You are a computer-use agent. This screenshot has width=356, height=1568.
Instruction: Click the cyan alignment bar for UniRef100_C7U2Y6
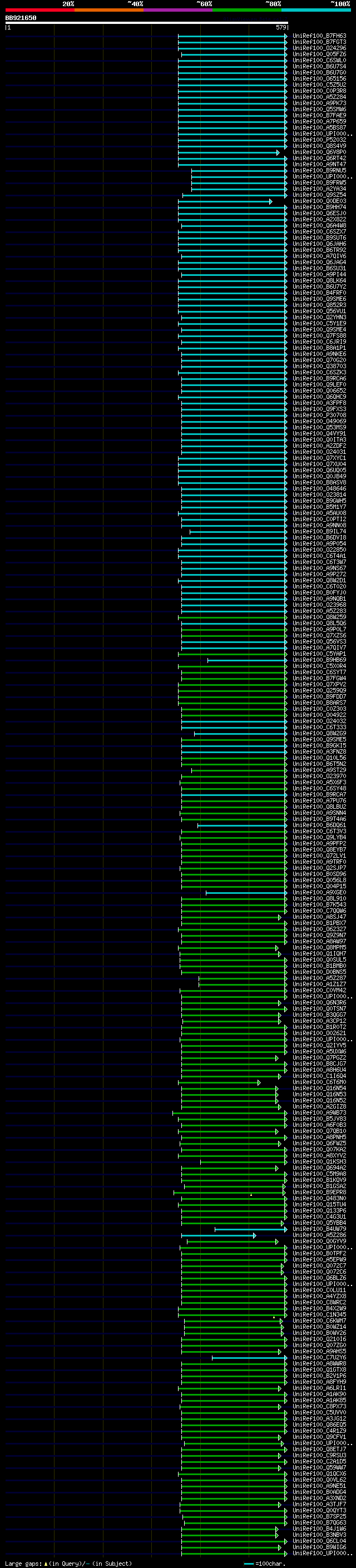(250, 1358)
